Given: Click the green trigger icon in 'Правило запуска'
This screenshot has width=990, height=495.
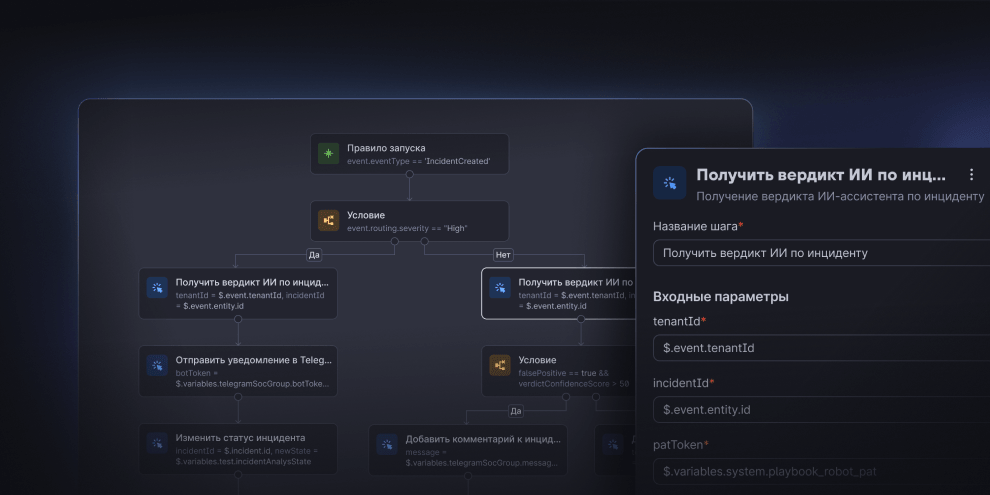Looking at the screenshot, I should (328, 153).
